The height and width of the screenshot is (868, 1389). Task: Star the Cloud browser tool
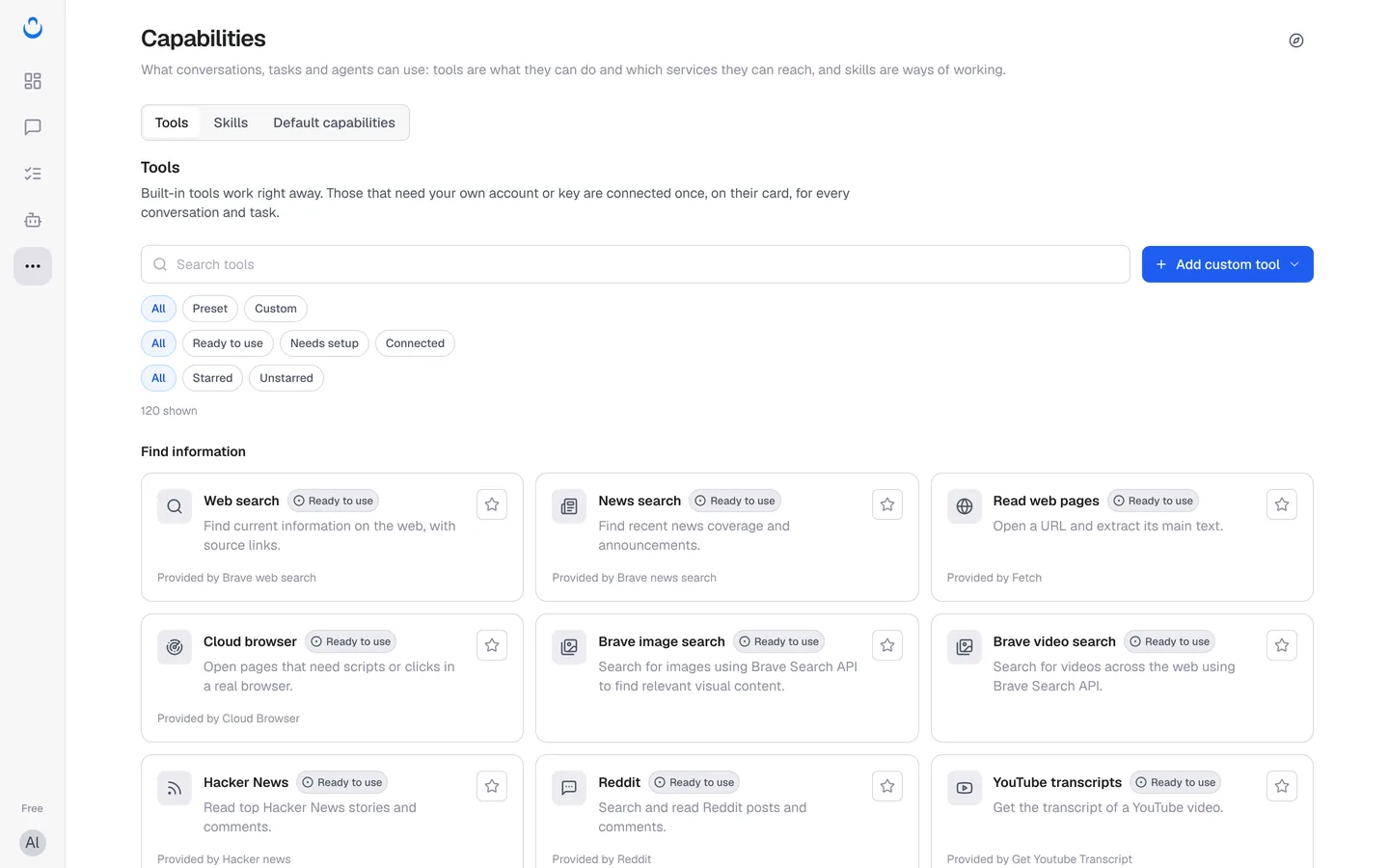492,645
